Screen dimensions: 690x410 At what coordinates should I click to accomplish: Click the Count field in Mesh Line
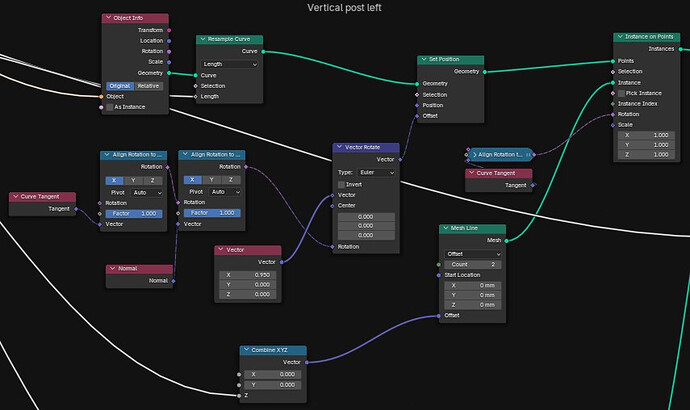(473, 264)
